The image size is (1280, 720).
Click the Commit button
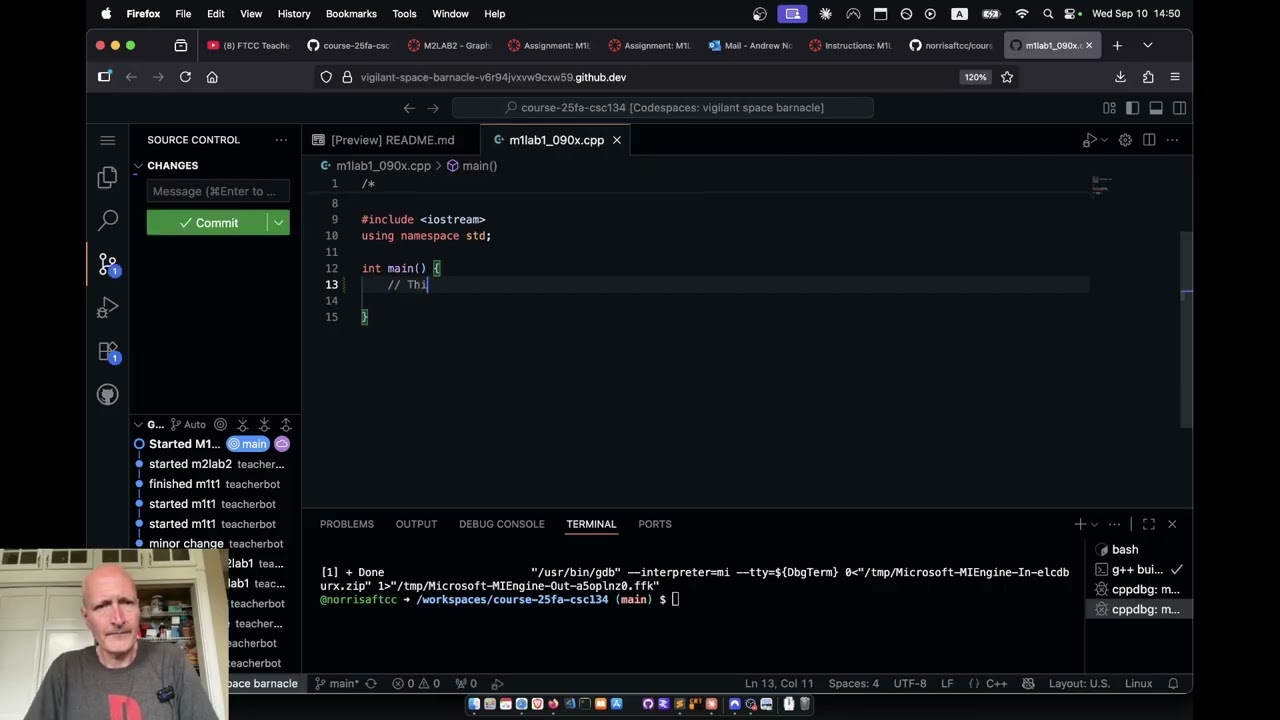[x=207, y=223]
